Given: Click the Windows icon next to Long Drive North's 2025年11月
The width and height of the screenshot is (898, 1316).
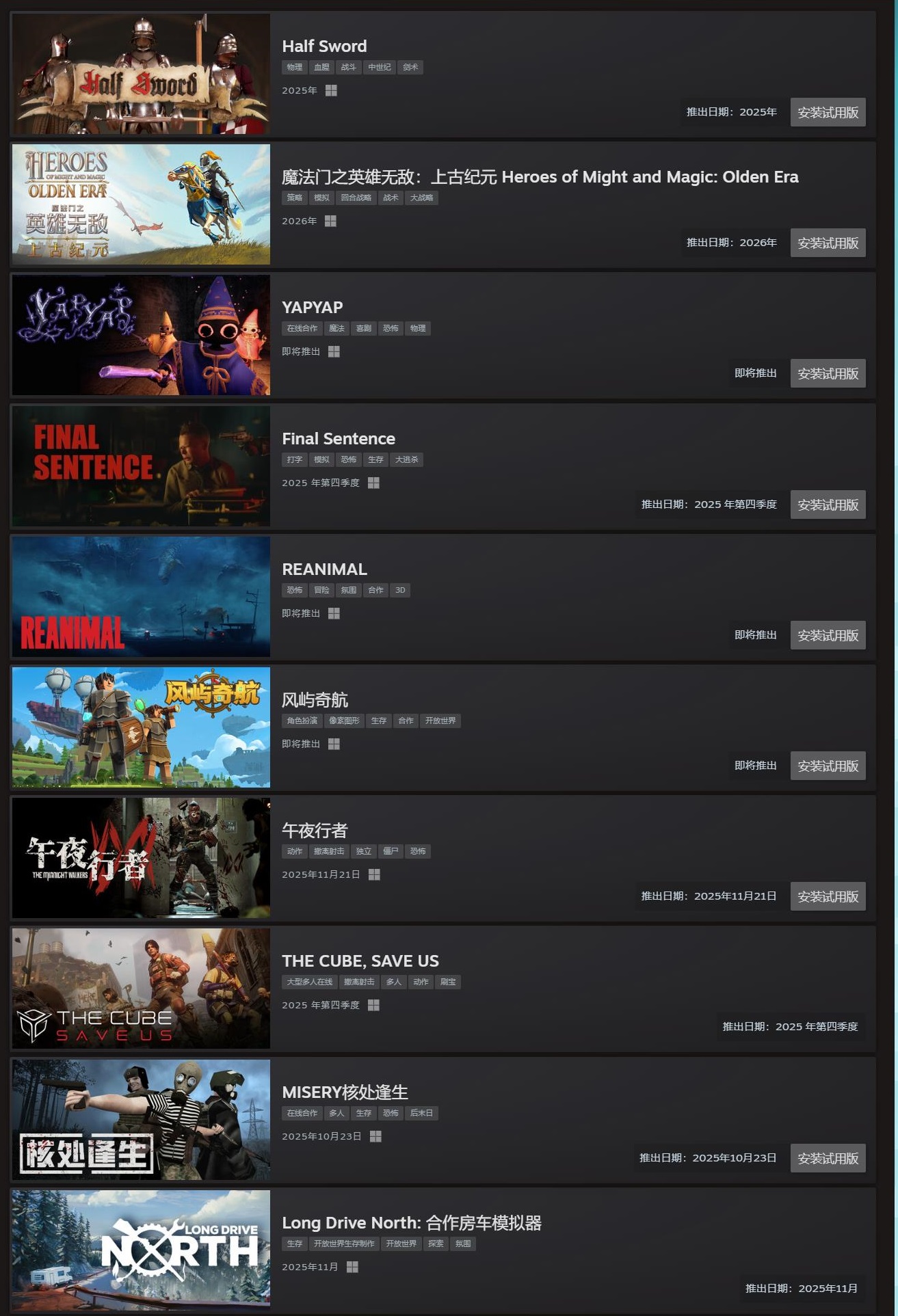Looking at the screenshot, I should tap(352, 1267).
